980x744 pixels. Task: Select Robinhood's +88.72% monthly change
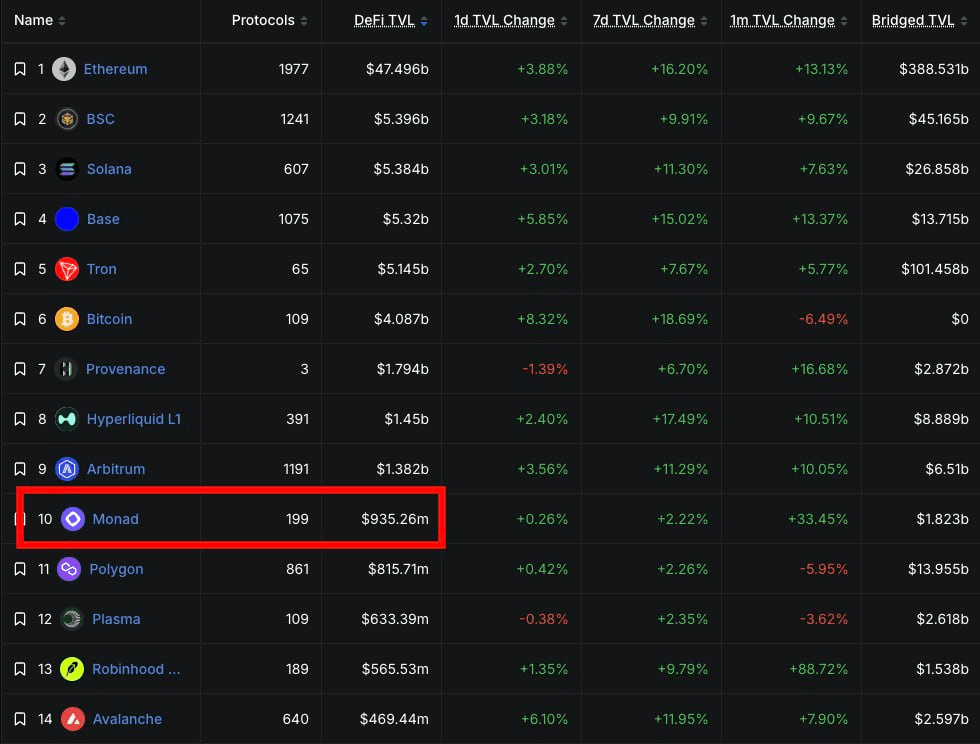pyautogui.click(x=819, y=669)
